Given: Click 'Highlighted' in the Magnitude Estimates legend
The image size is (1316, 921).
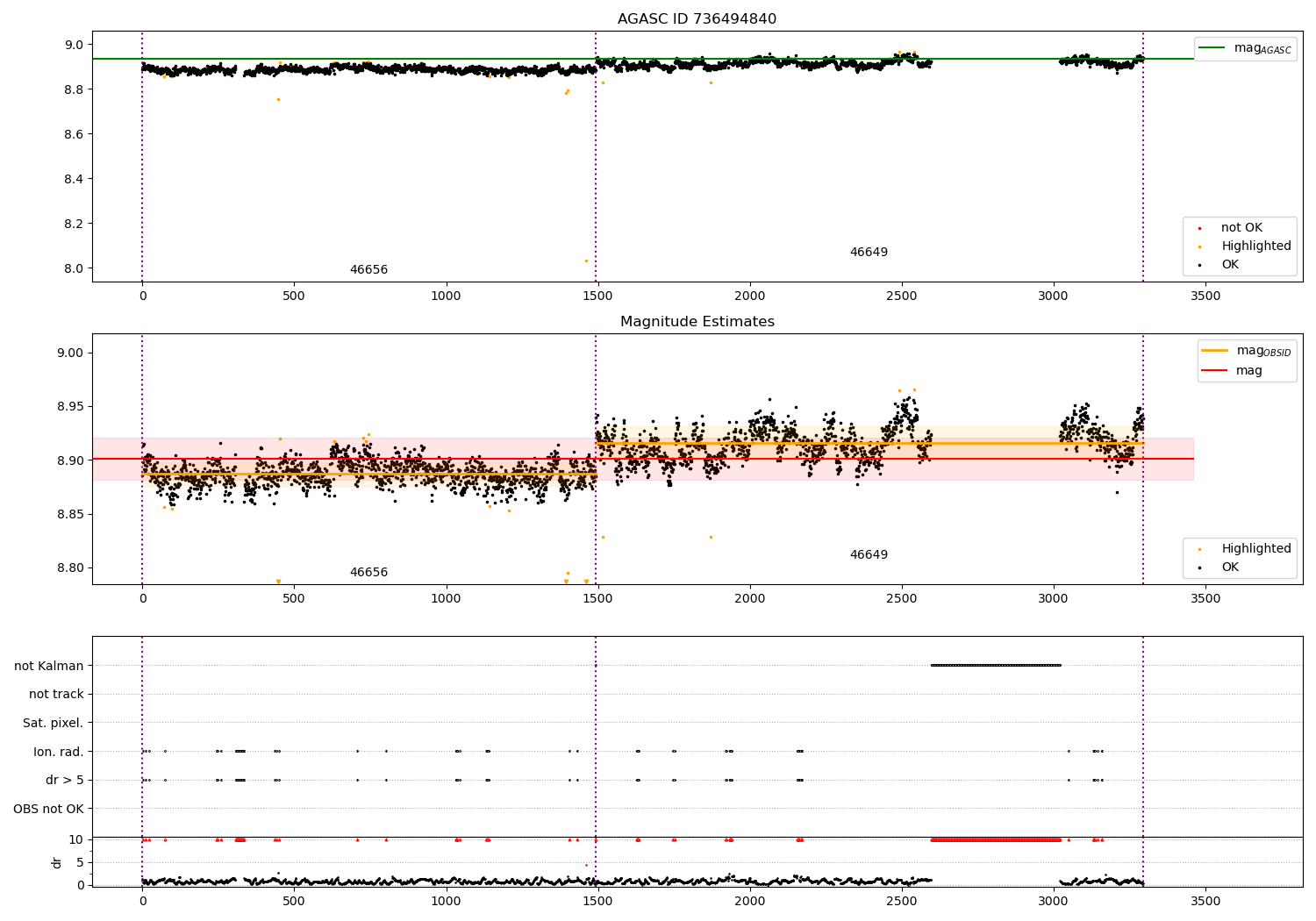Looking at the screenshot, I should click(1255, 549).
